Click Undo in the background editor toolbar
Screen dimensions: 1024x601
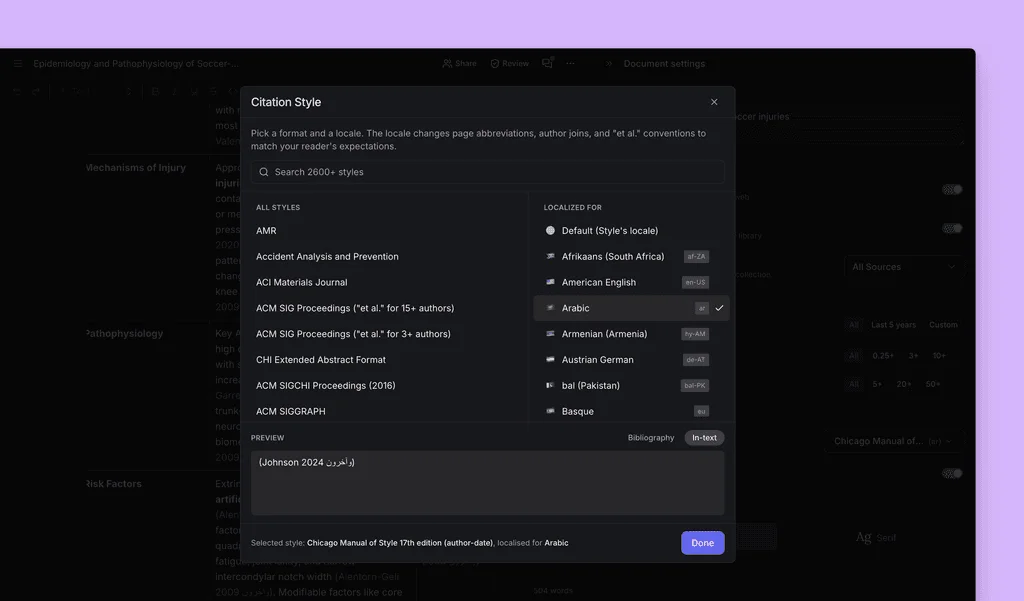[17, 91]
